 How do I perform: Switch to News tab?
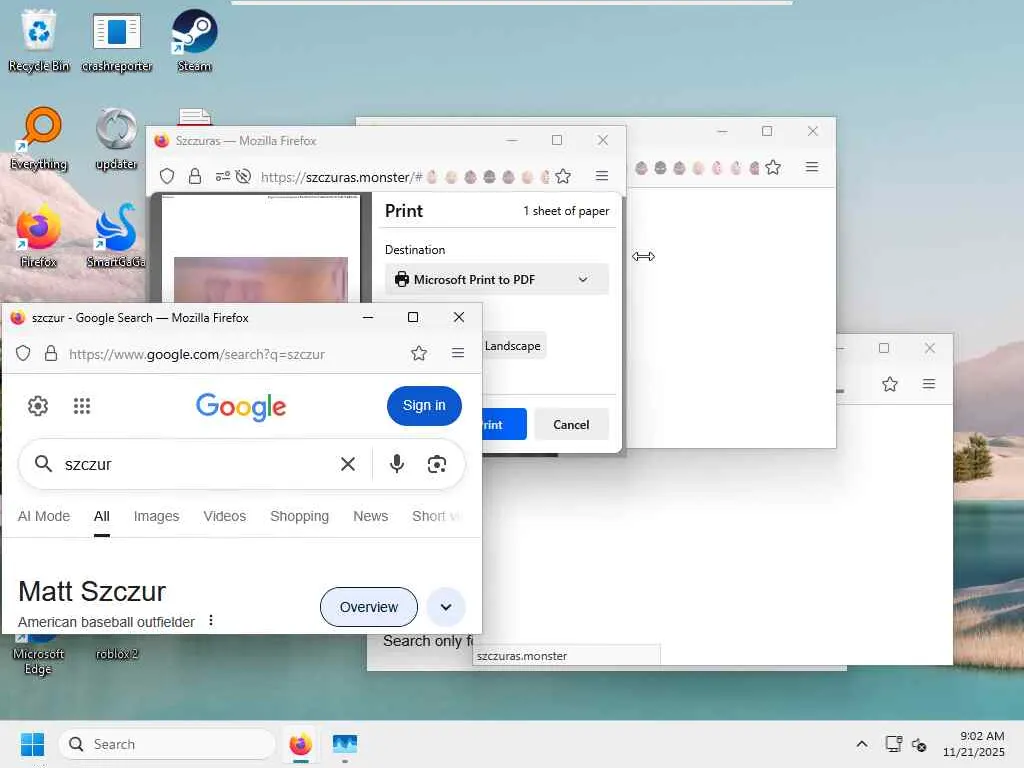(371, 516)
